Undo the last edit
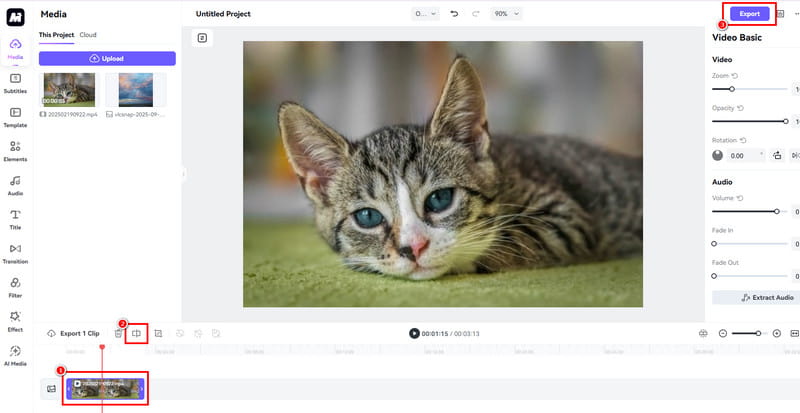800x413 pixels. tap(454, 14)
